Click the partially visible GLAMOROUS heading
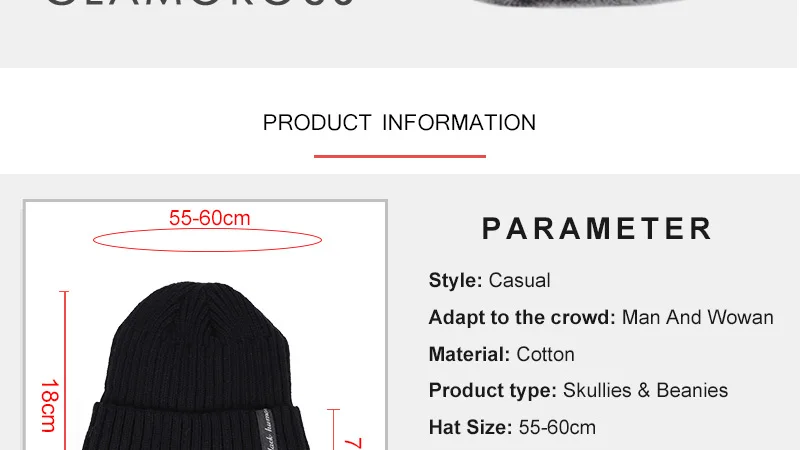Viewport: 800px width, 450px height. [200, 3]
